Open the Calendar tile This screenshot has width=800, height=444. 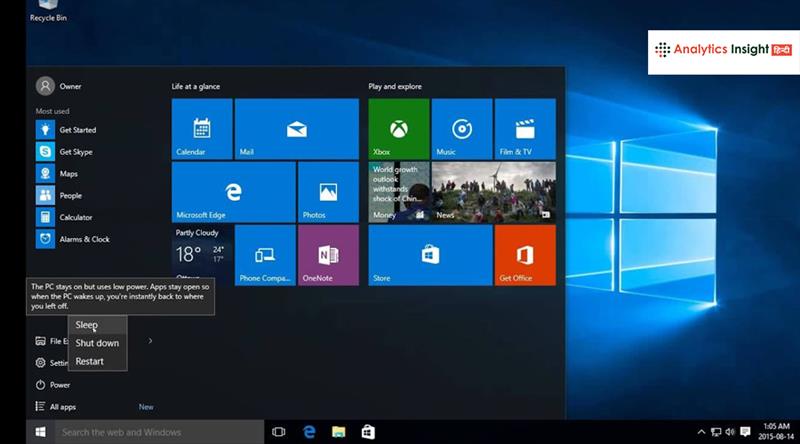202,129
